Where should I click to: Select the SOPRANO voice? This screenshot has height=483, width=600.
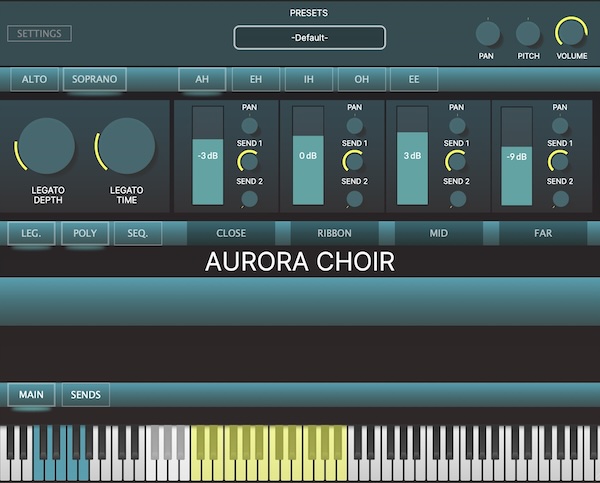pyautogui.click(x=95, y=79)
